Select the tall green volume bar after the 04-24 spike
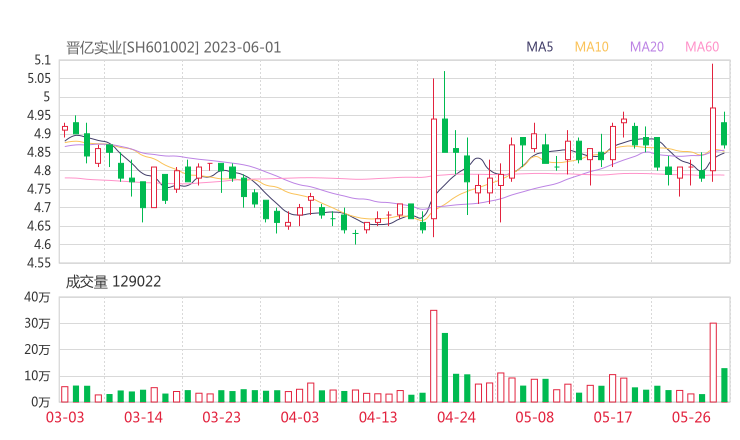 pos(445,368)
